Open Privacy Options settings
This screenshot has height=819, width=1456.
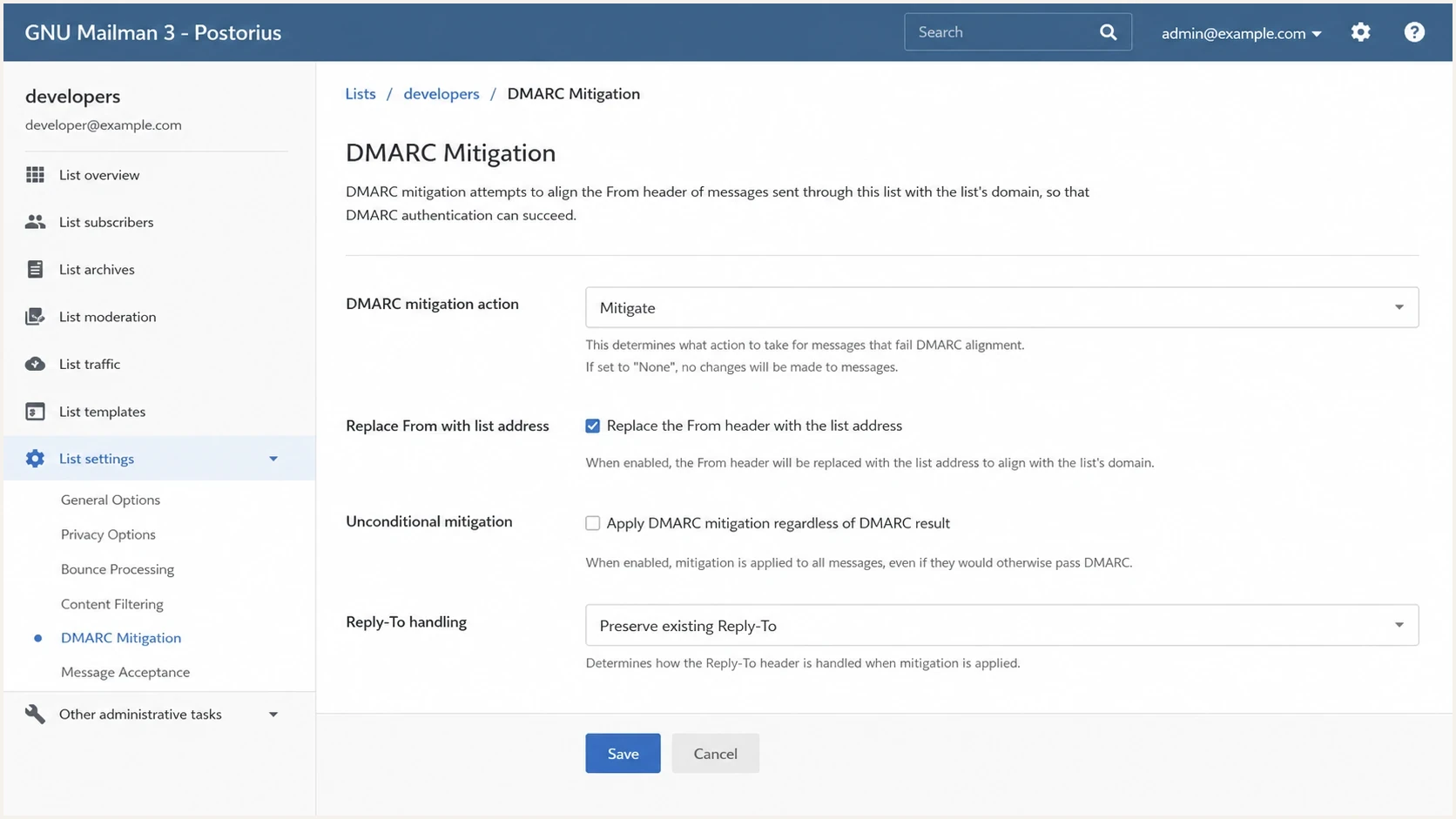pyautogui.click(x=108, y=534)
